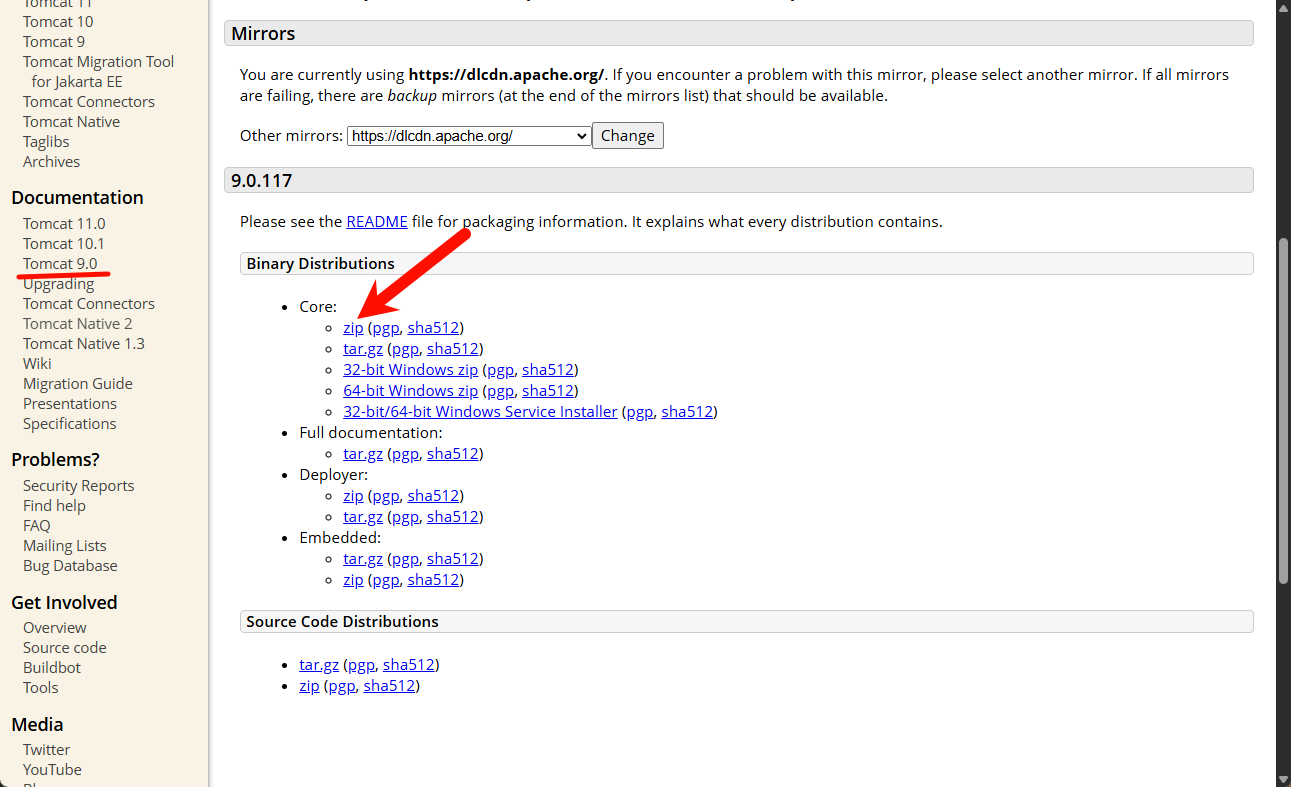Open the Migration Guide link
This screenshot has height=787, width=1291.
tap(78, 384)
